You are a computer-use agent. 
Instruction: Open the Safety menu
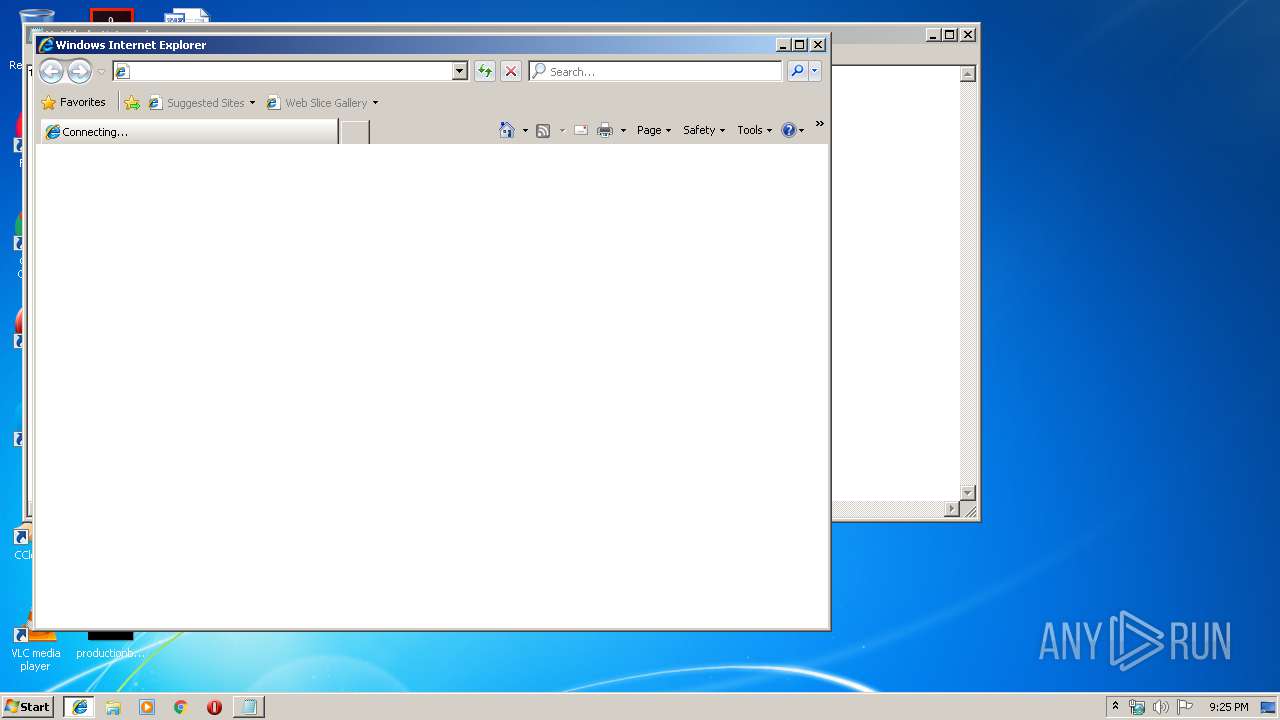tap(704, 130)
